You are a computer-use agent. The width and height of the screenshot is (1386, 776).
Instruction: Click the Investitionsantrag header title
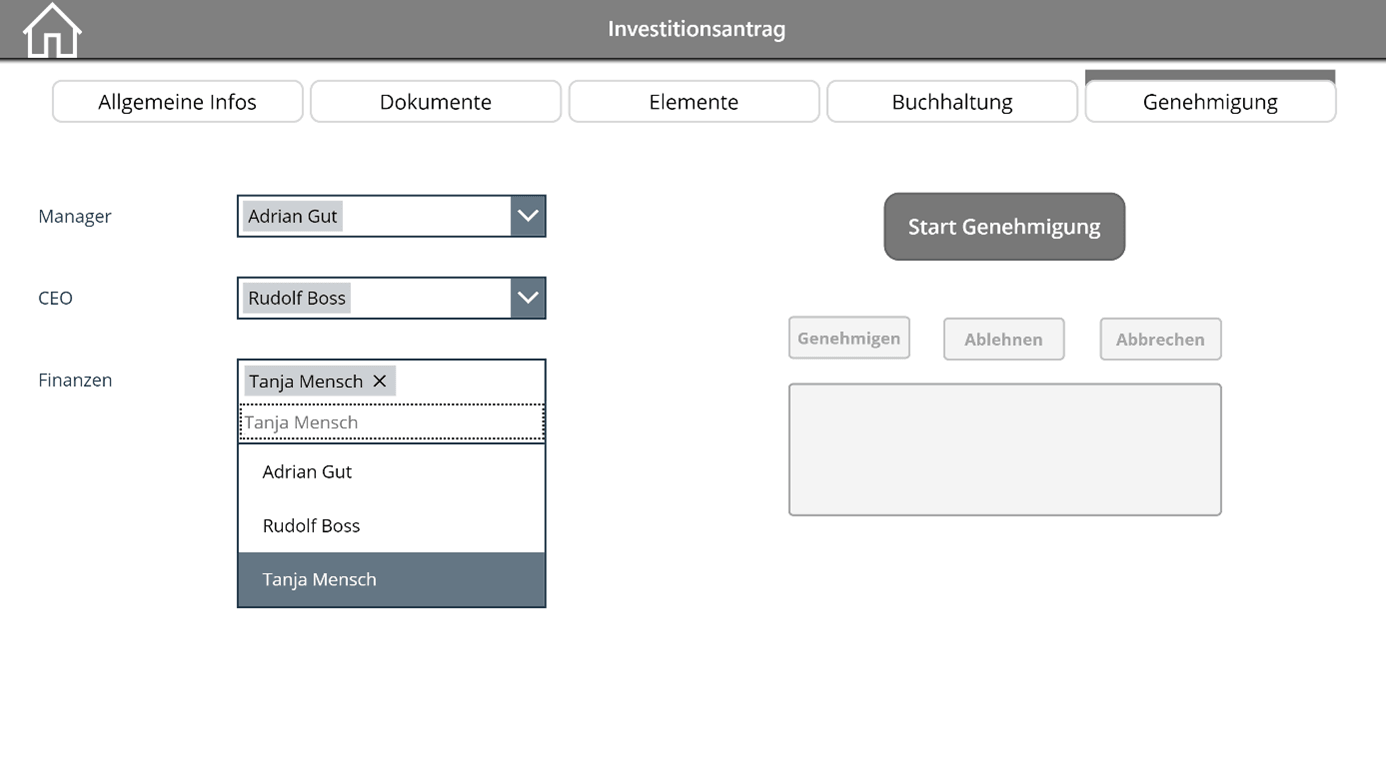click(697, 29)
